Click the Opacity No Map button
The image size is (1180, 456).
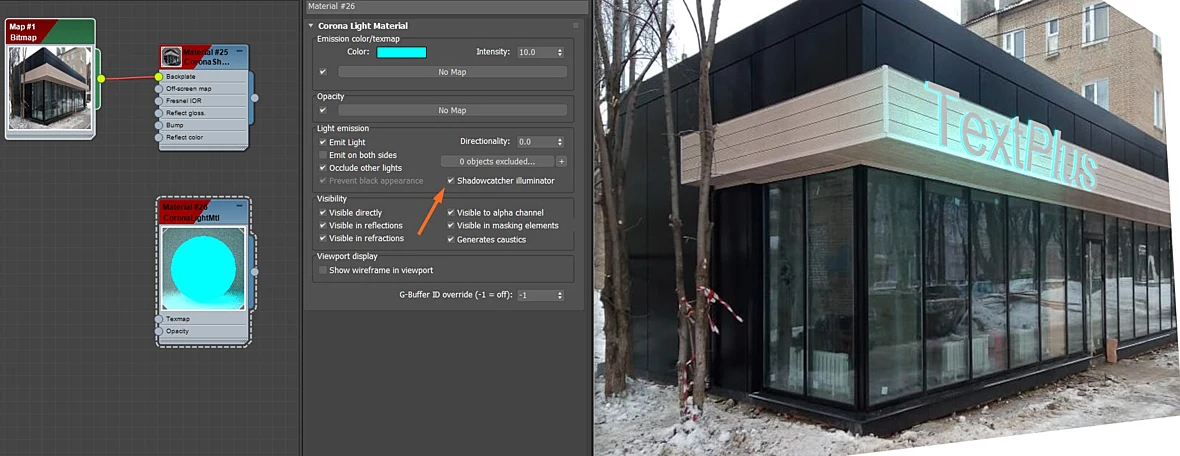pos(452,110)
